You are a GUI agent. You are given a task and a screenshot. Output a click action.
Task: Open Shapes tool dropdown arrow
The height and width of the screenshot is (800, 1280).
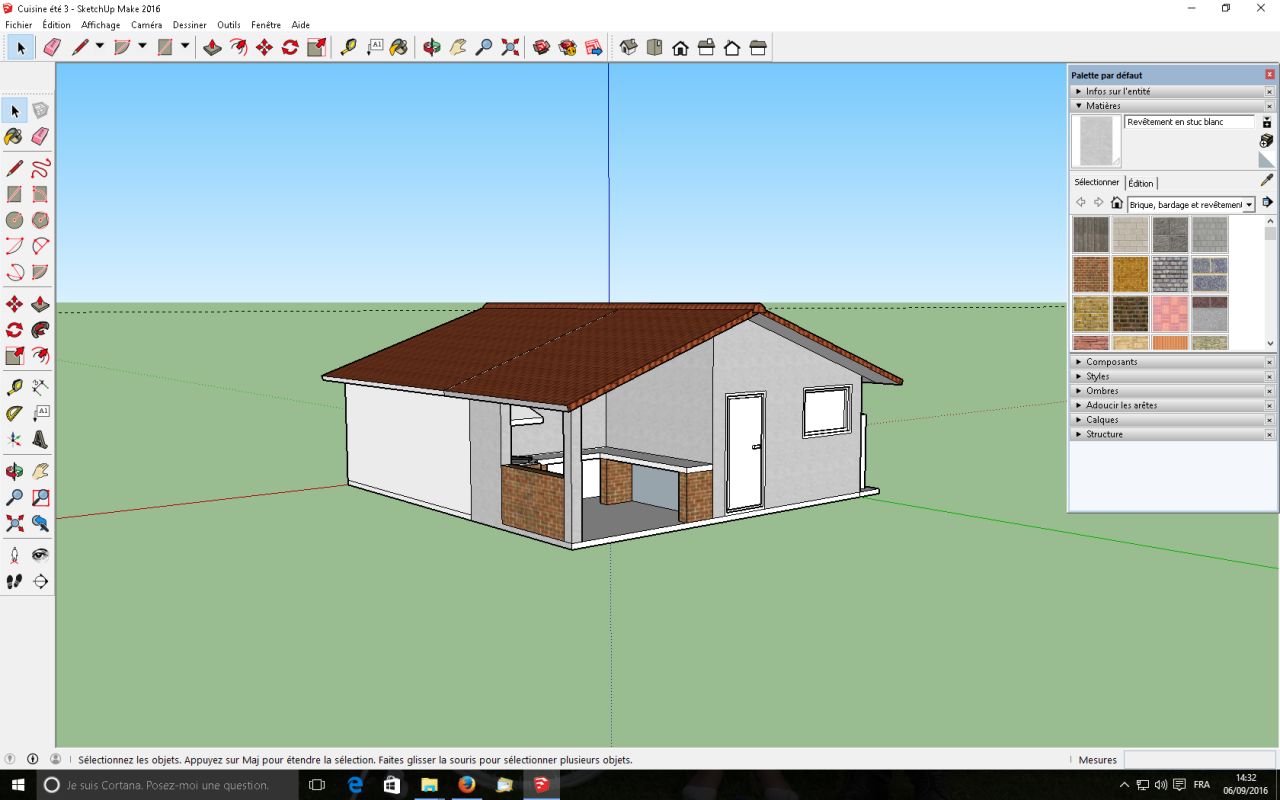tap(185, 47)
